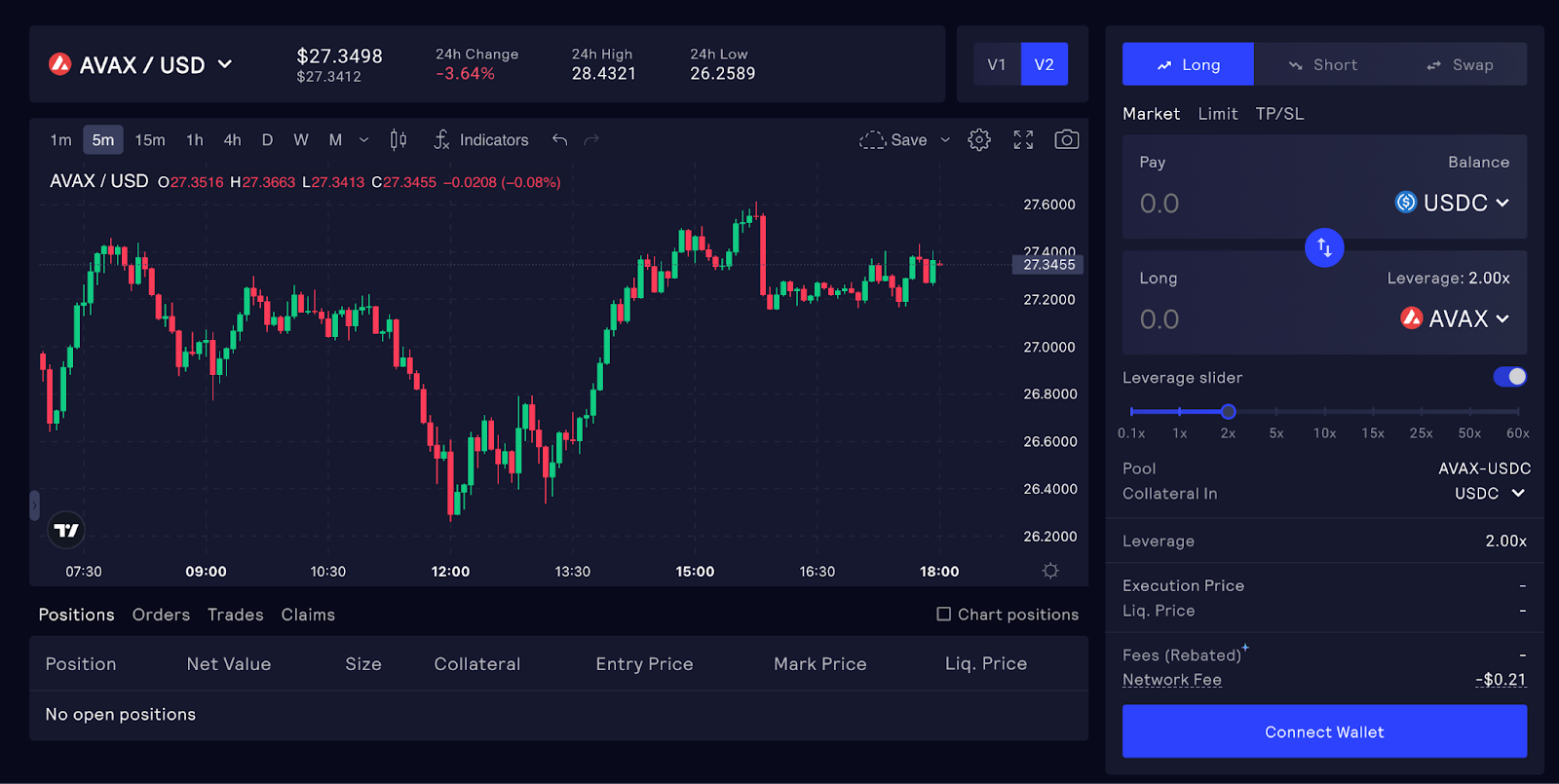
Task: Set the chart to 15m timeframe
Action: tap(149, 140)
